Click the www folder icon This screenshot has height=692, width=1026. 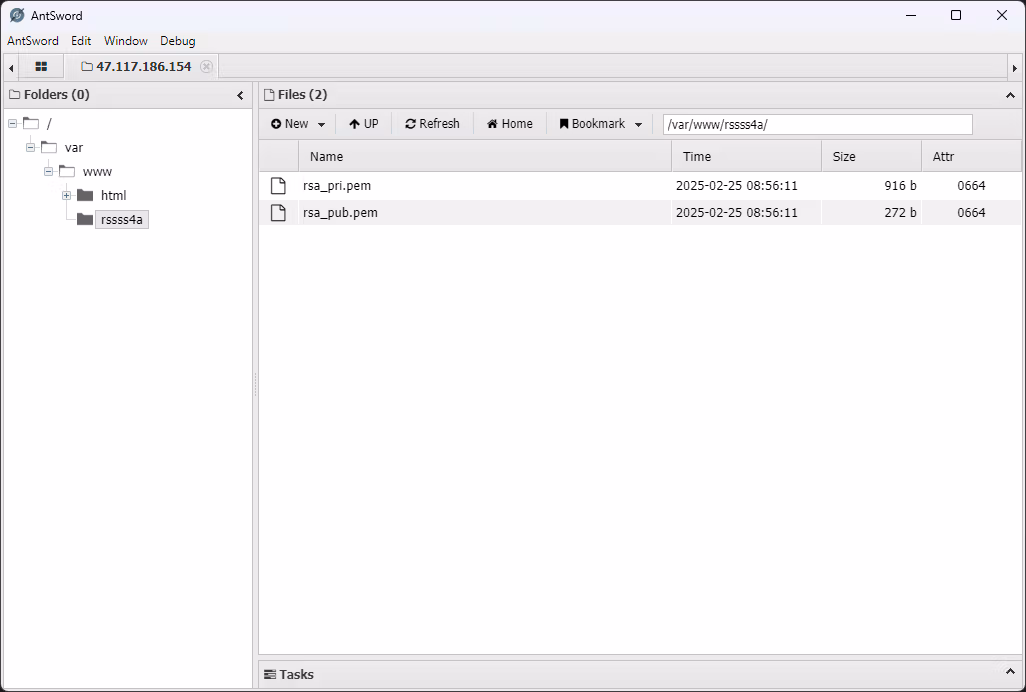(67, 171)
